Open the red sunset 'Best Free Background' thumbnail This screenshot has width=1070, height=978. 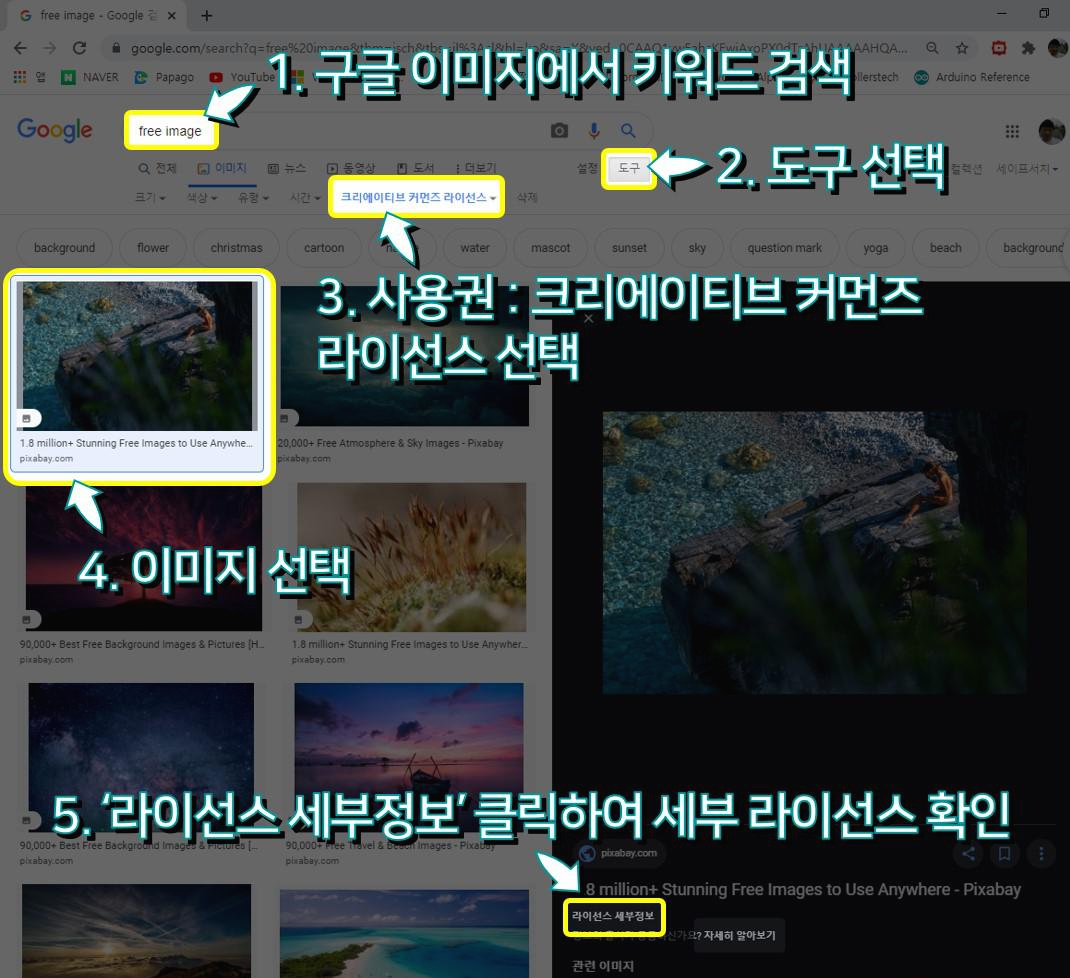pyautogui.click(x=143, y=558)
